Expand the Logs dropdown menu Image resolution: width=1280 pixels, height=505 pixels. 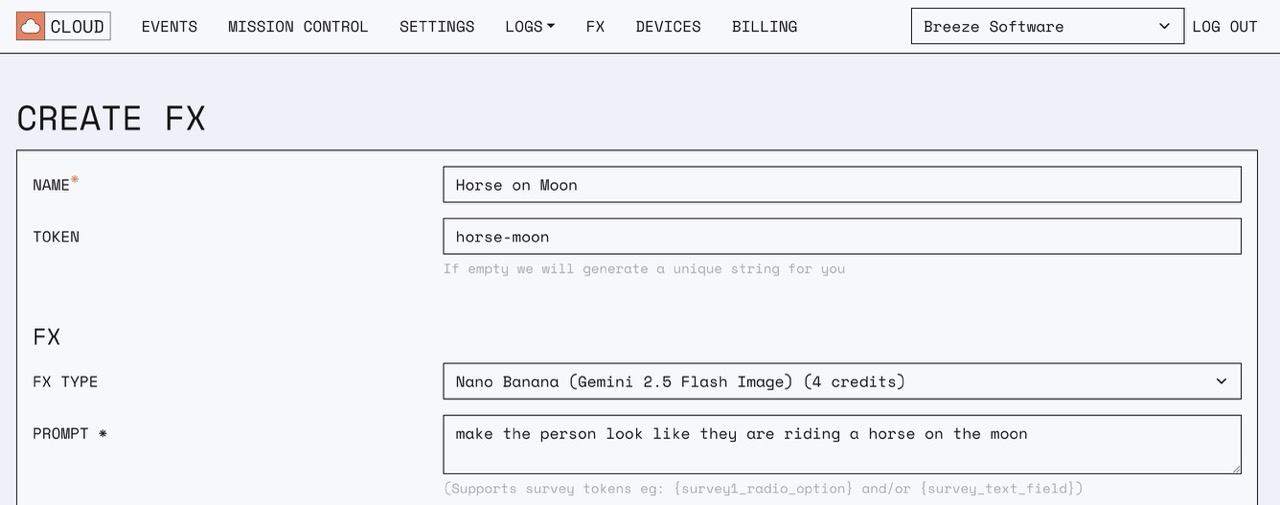(x=530, y=27)
